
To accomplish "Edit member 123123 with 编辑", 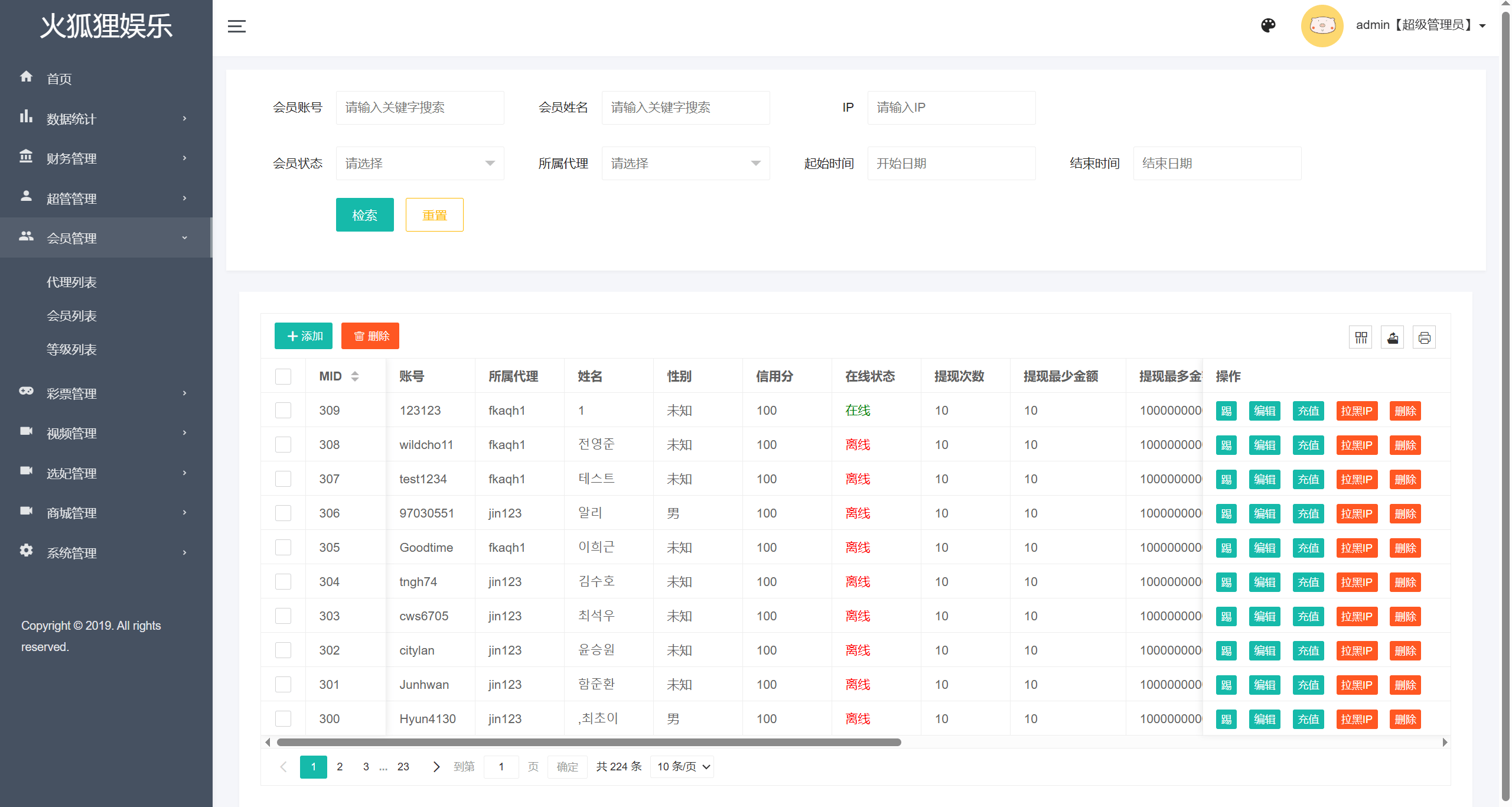I will 1265,411.
